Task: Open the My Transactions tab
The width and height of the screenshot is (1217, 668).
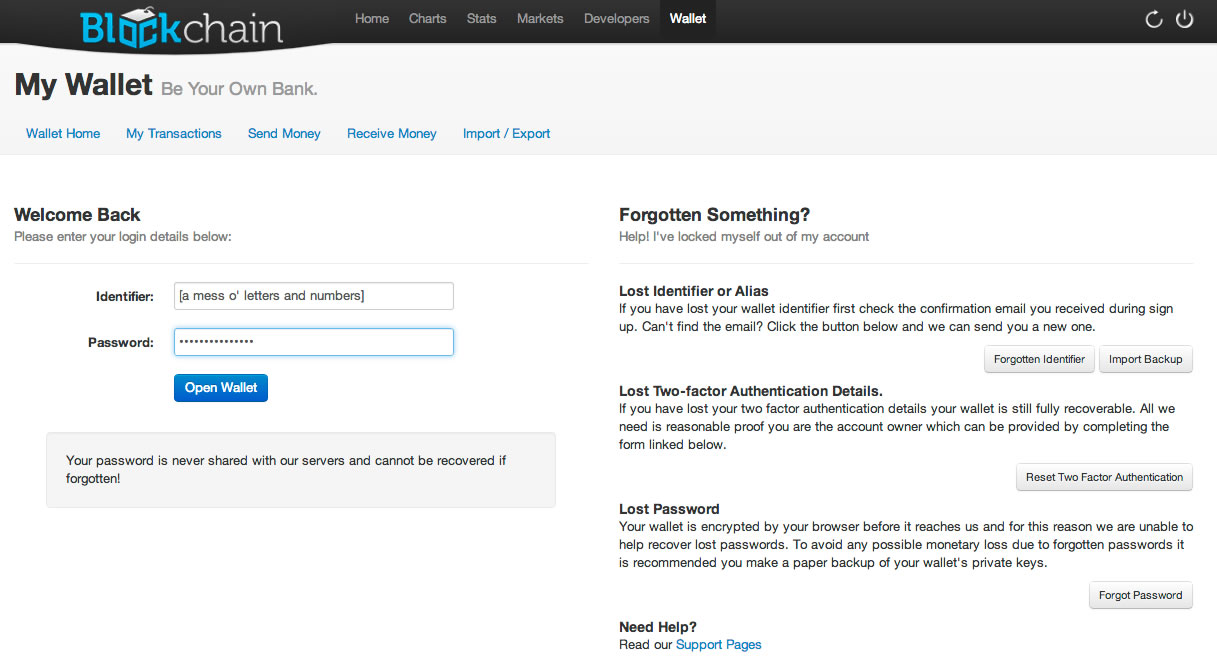Action: point(174,134)
